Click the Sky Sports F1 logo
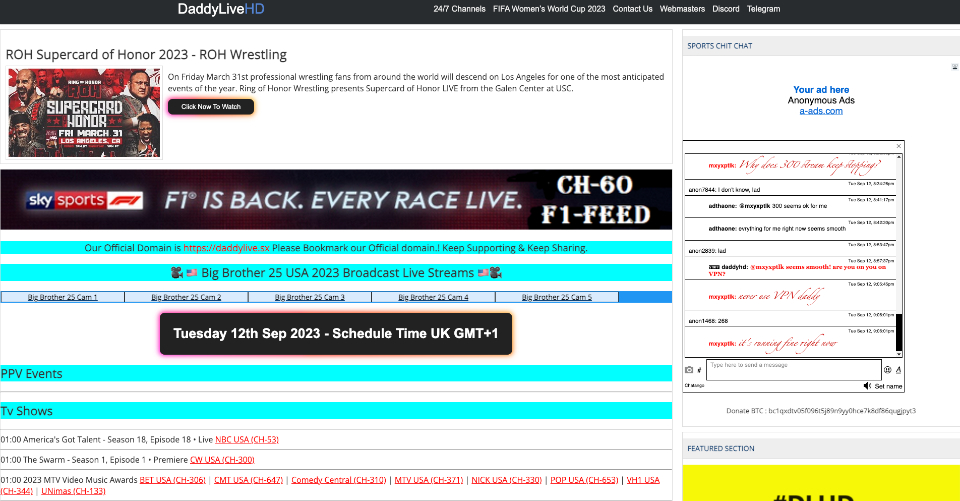This screenshot has width=960, height=501. (85, 200)
